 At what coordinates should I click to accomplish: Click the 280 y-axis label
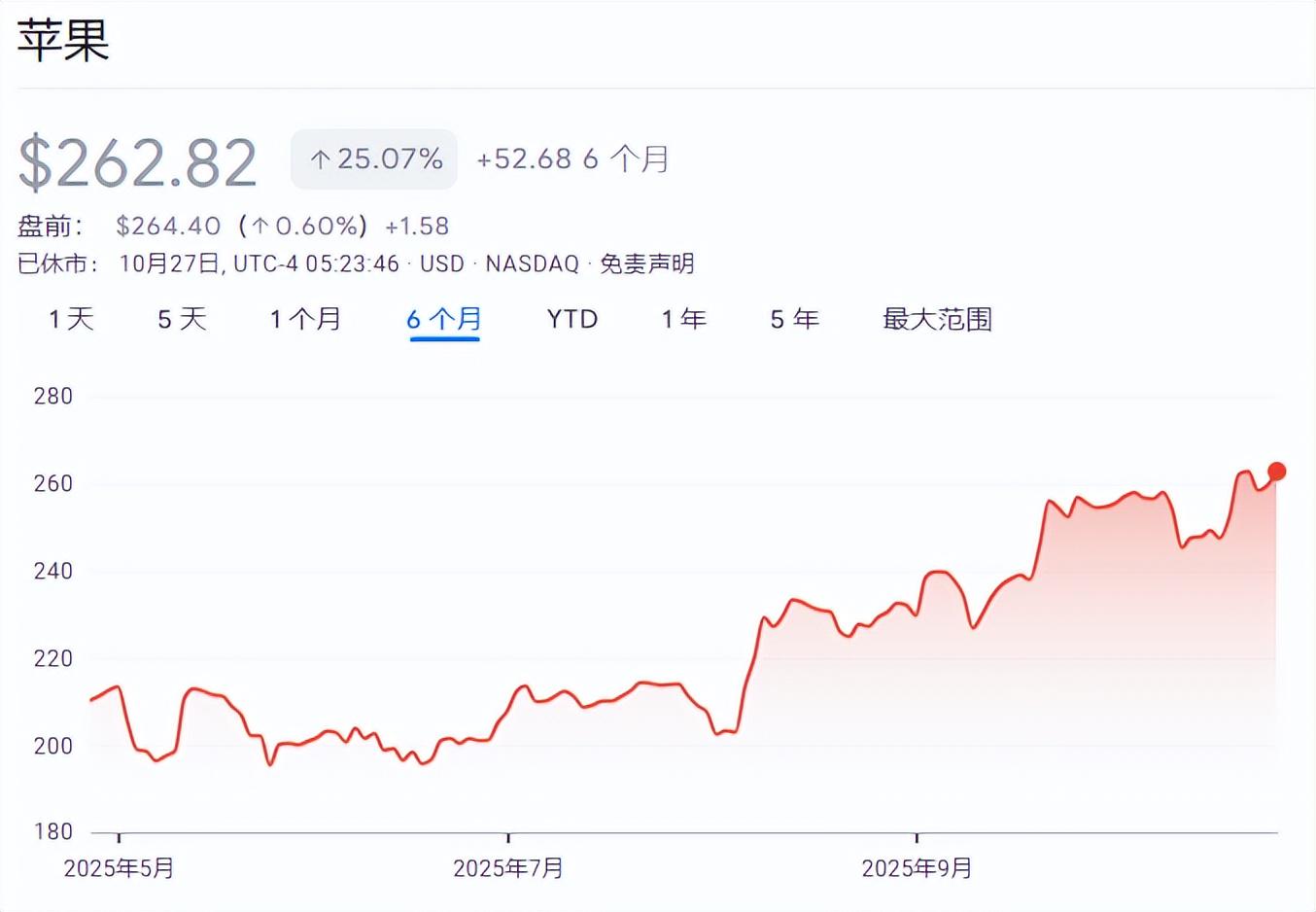point(52,396)
